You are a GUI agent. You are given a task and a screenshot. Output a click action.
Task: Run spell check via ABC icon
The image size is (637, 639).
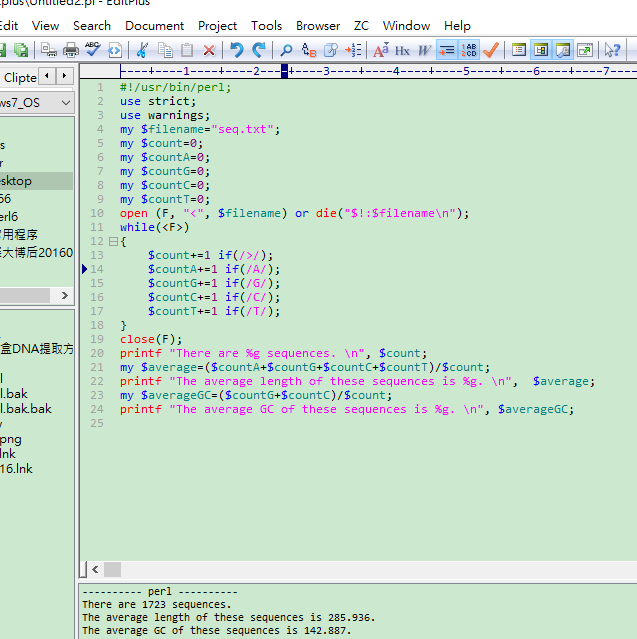click(93, 50)
